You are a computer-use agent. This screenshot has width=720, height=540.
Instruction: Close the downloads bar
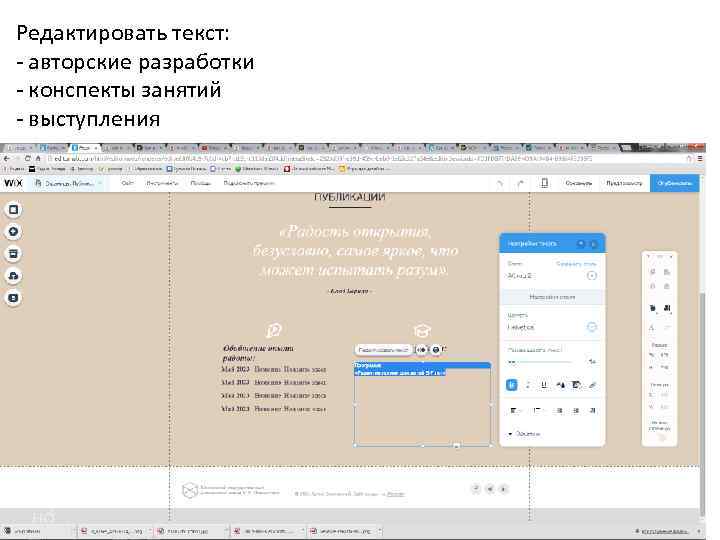[699, 531]
